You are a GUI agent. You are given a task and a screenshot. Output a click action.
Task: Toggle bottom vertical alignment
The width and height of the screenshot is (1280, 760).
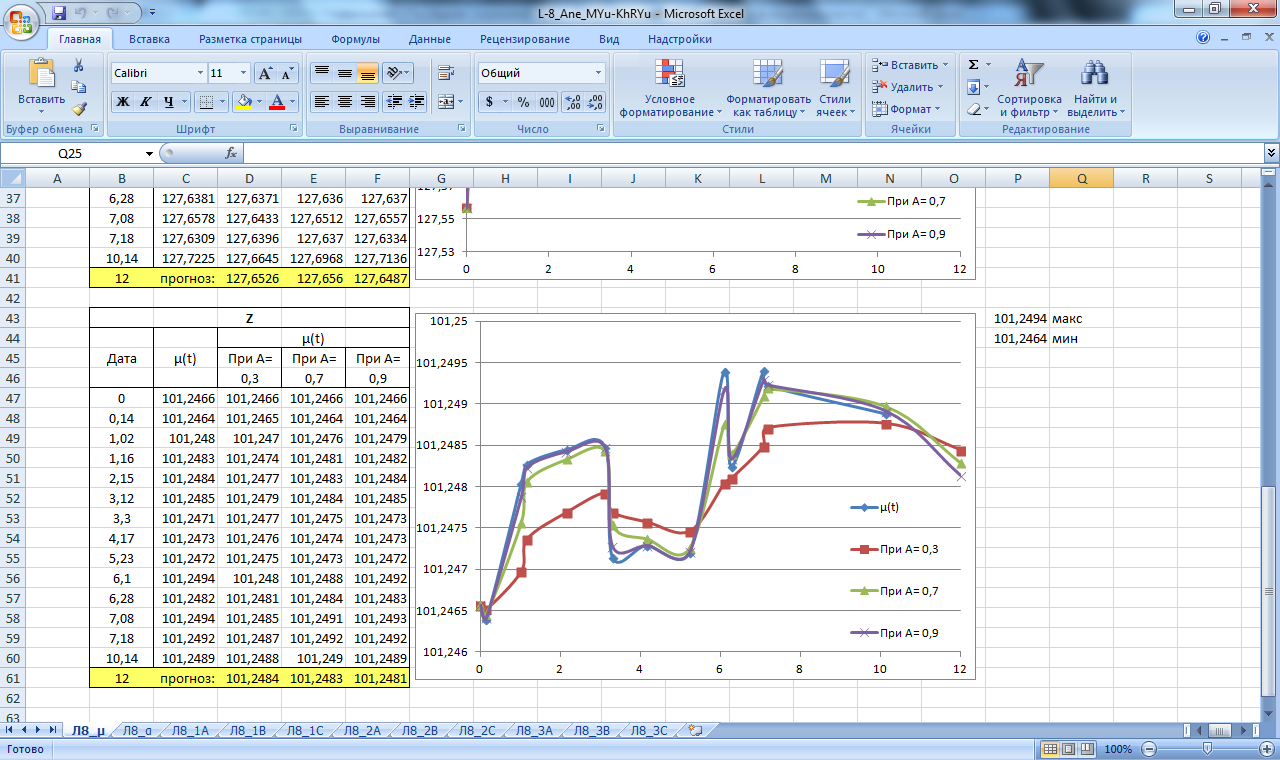point(367,73)
